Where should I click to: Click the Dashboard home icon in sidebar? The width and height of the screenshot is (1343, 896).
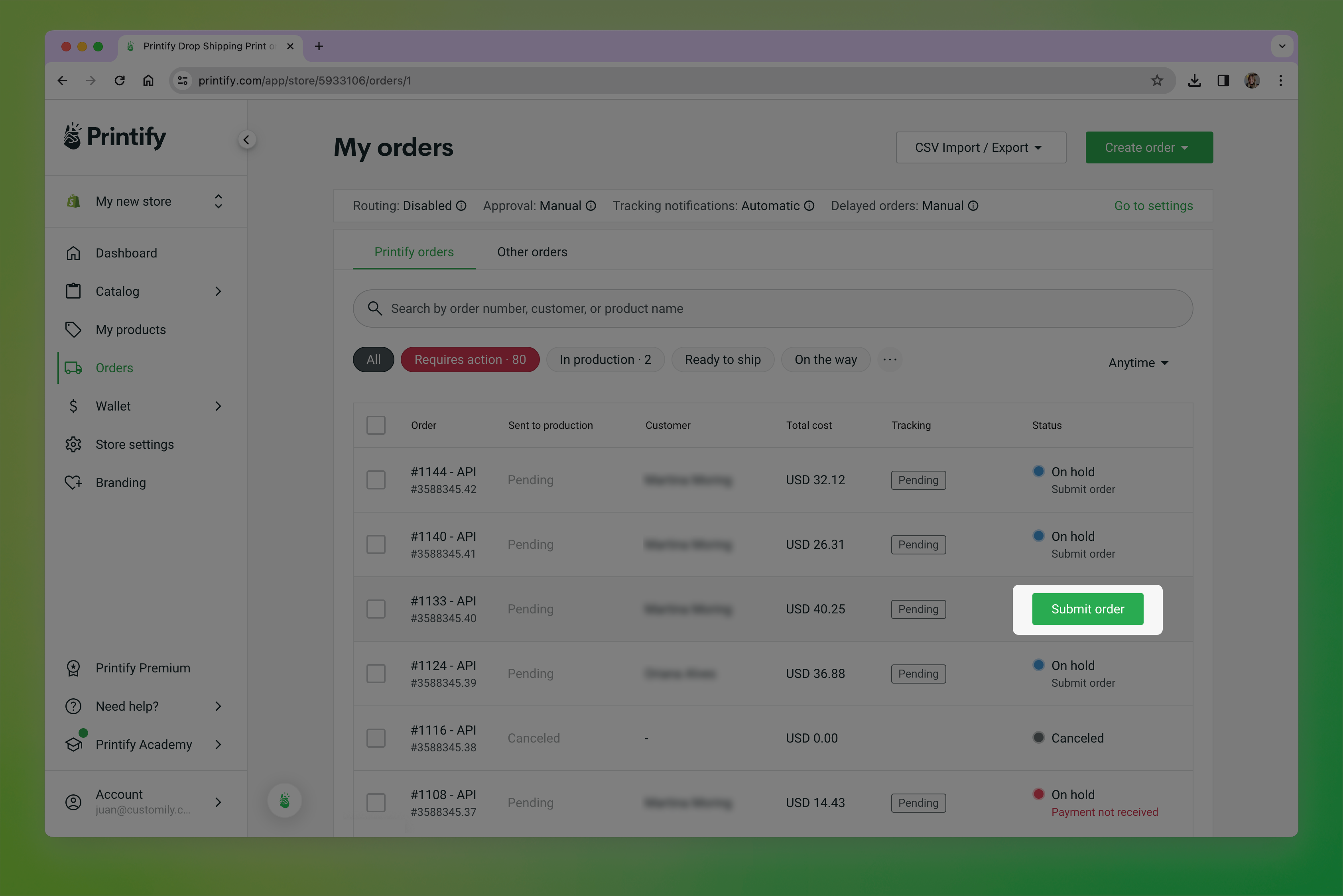click(x=73, y=253)
